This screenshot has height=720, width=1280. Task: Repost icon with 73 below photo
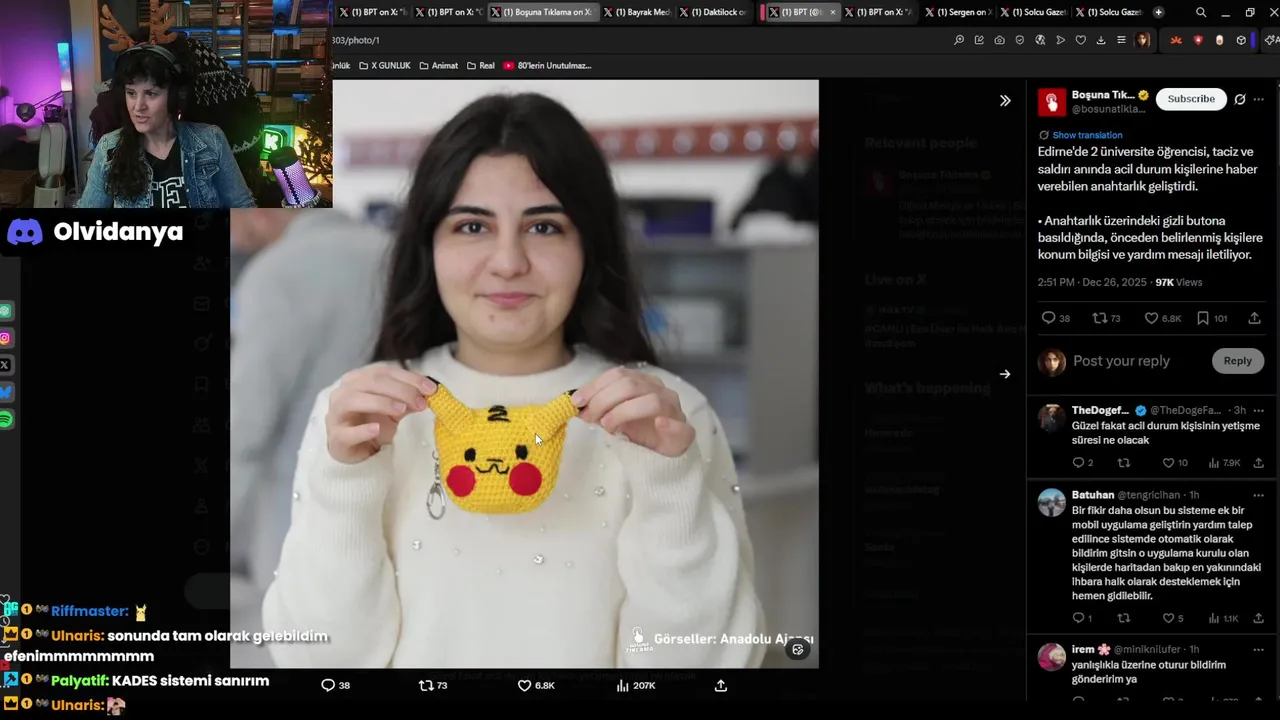pos(425,685)
